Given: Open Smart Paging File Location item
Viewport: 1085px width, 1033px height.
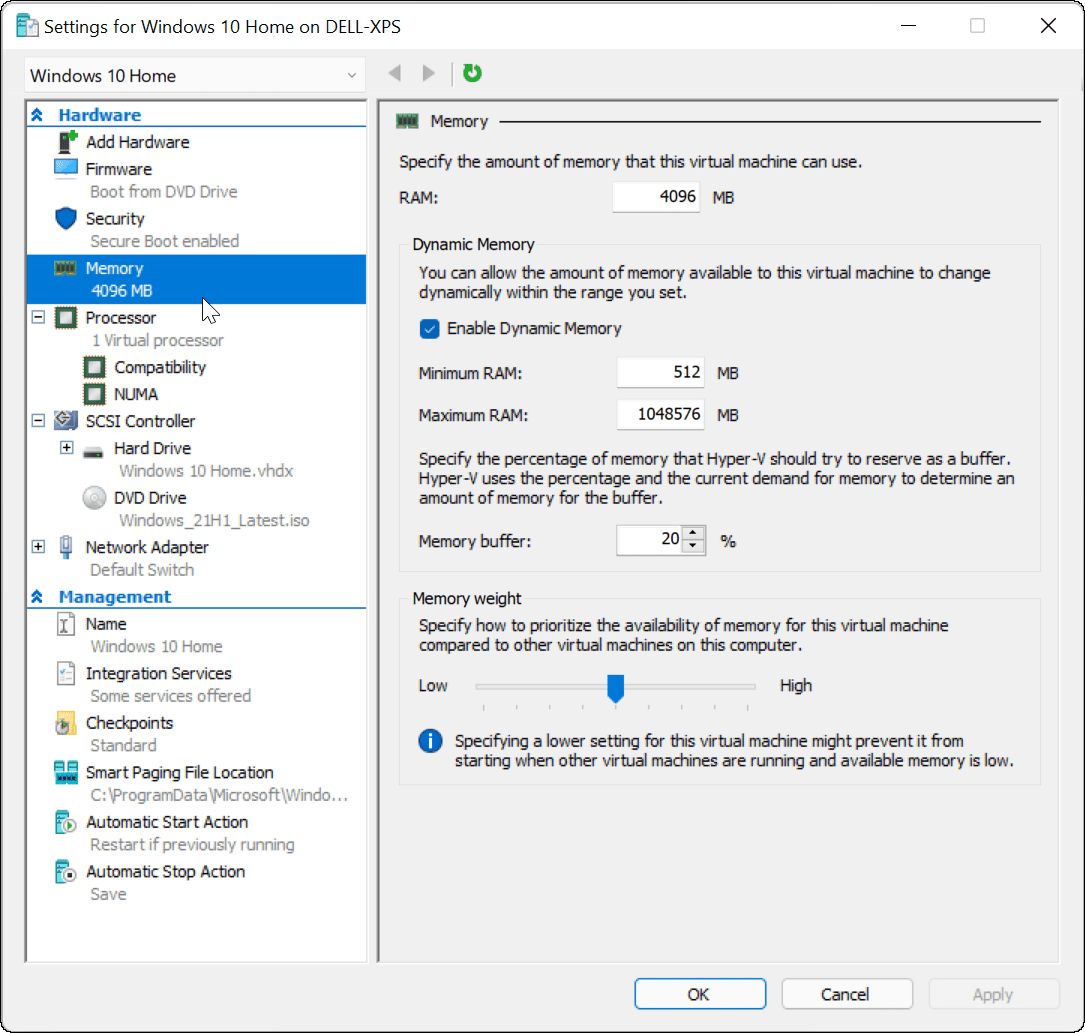Looking at the screenshot, I should pyautogui.click(x=179, y=772).
